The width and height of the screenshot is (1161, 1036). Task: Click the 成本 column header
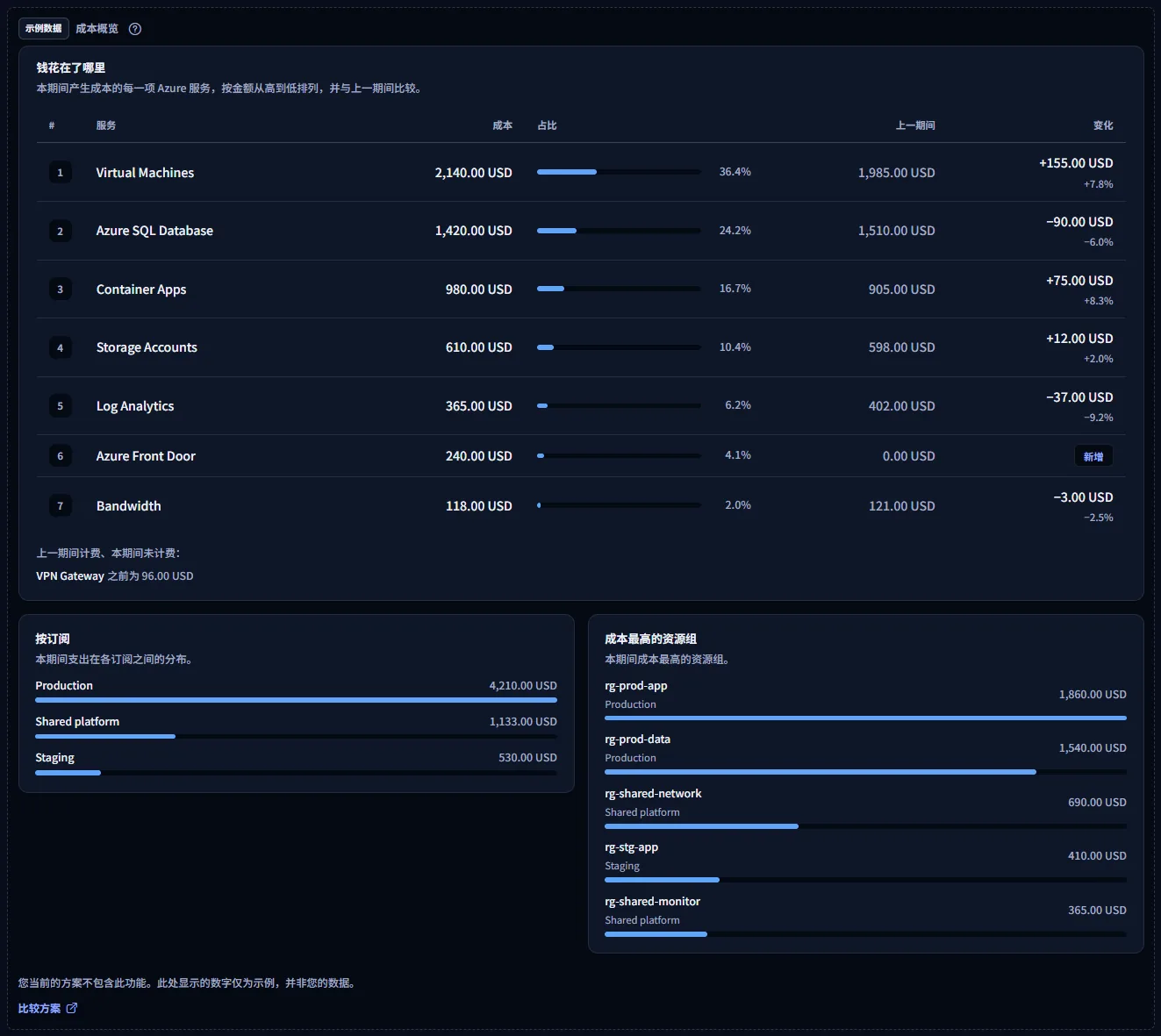pos(502,125)
